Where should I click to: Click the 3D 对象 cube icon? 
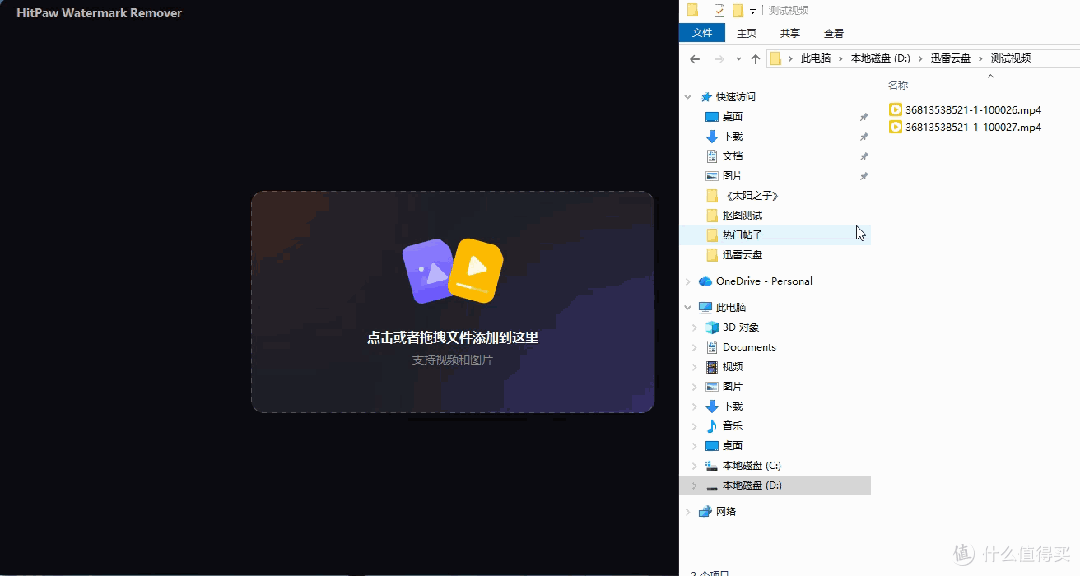point(712,327)
